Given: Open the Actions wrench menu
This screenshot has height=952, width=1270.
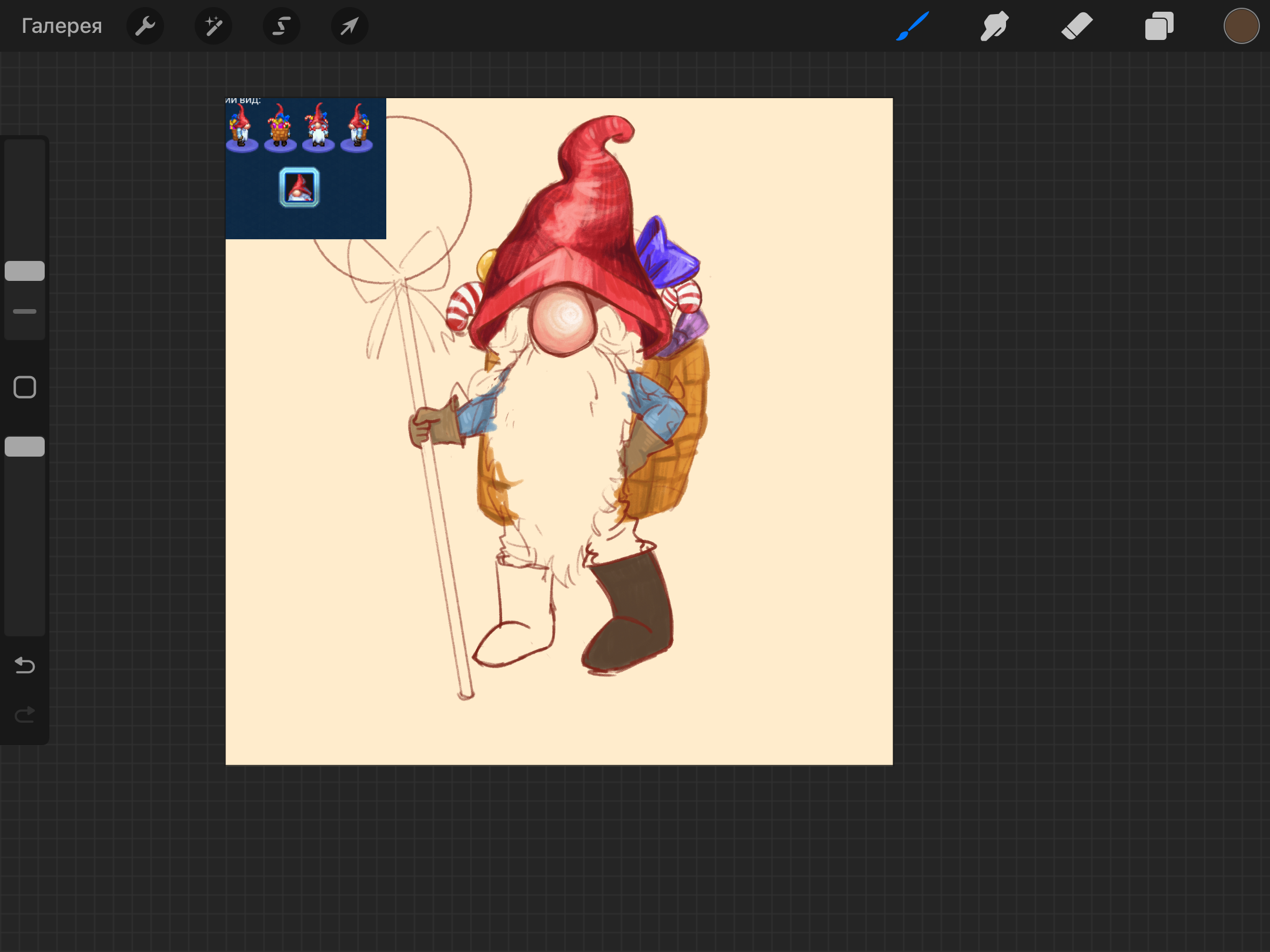Looking at the screenshot, I should [145, 26].
